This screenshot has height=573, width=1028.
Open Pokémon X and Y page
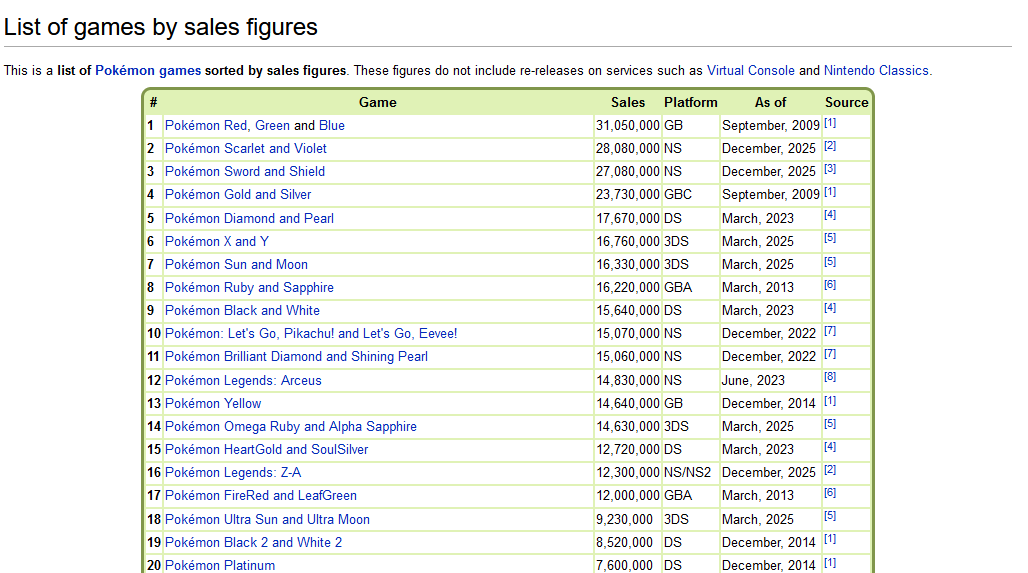click(x=217, y=241)
